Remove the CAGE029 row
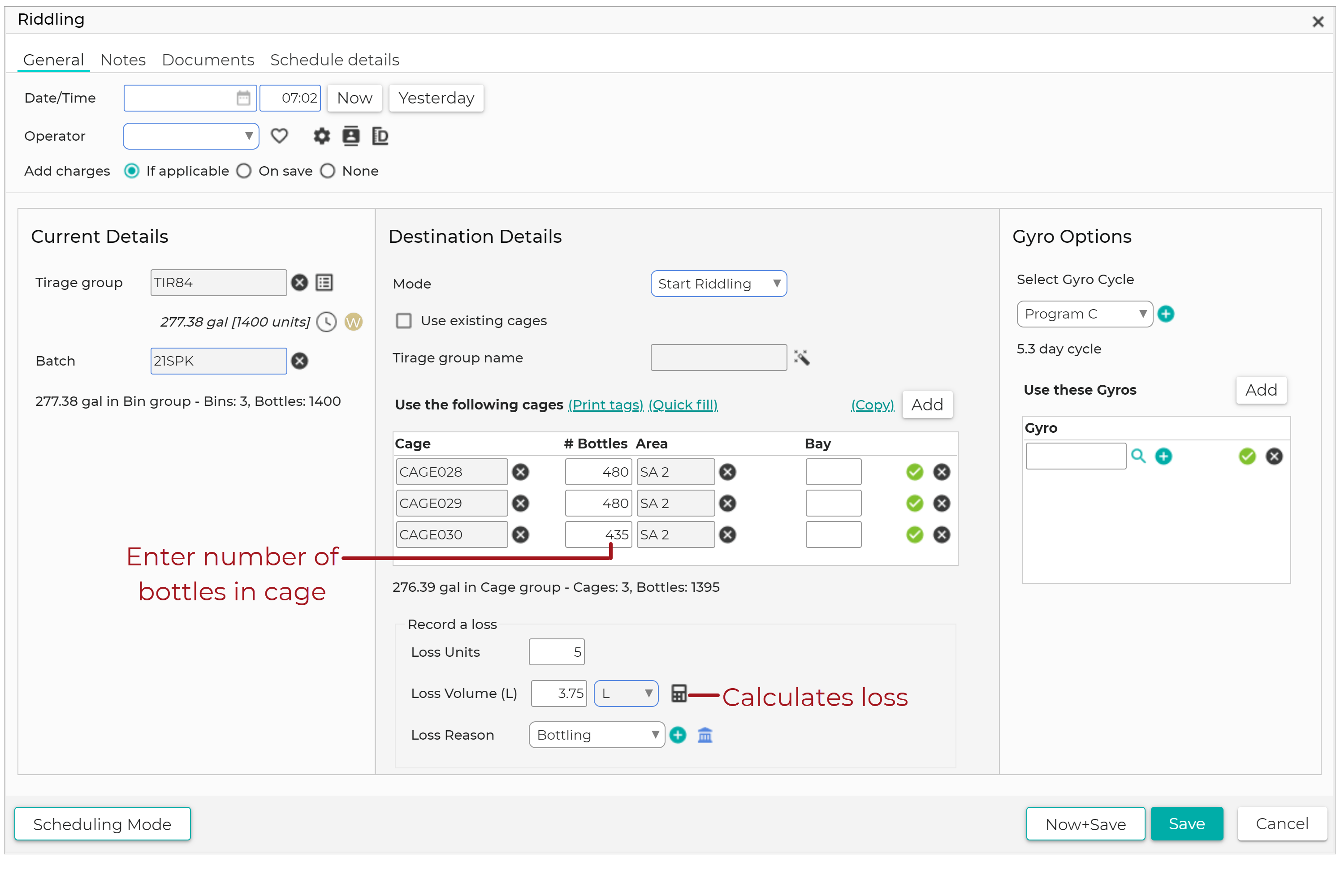Viewport: 1336px width, 896px height. click(942, 504)
